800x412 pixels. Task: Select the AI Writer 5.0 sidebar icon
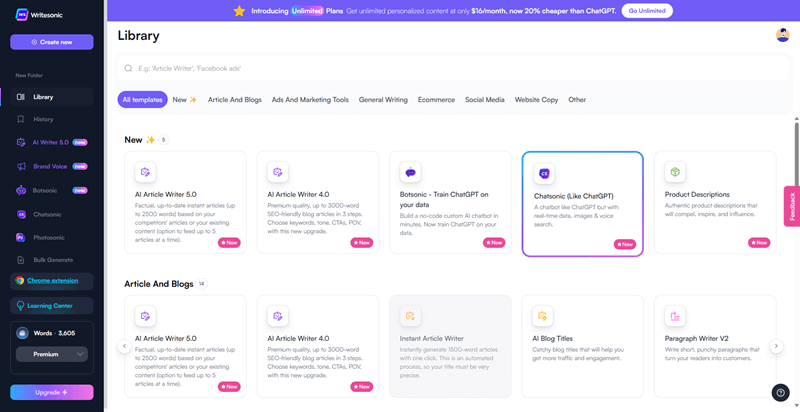tap(20, 142)
